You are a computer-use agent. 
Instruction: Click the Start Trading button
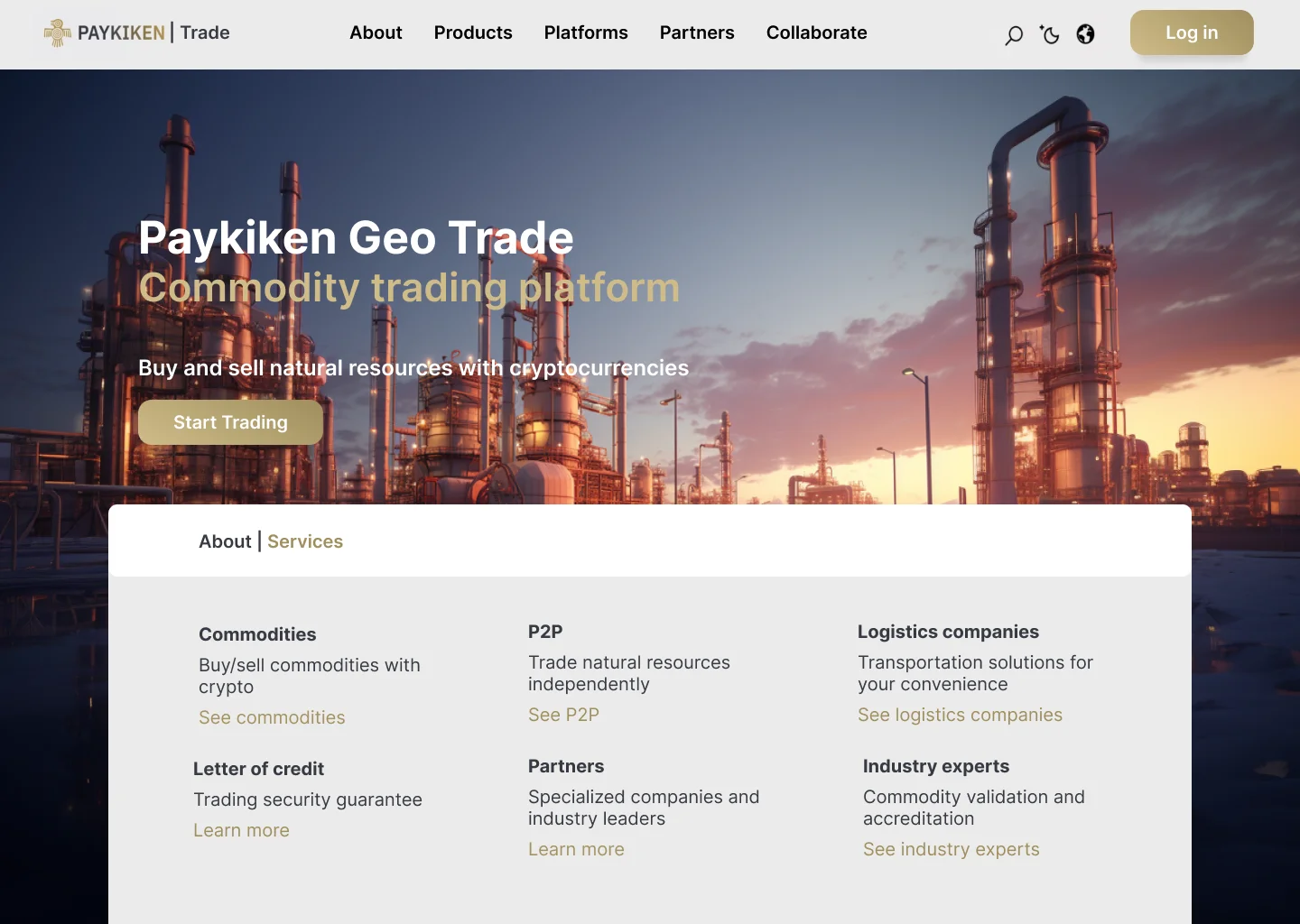click(230, 422)
